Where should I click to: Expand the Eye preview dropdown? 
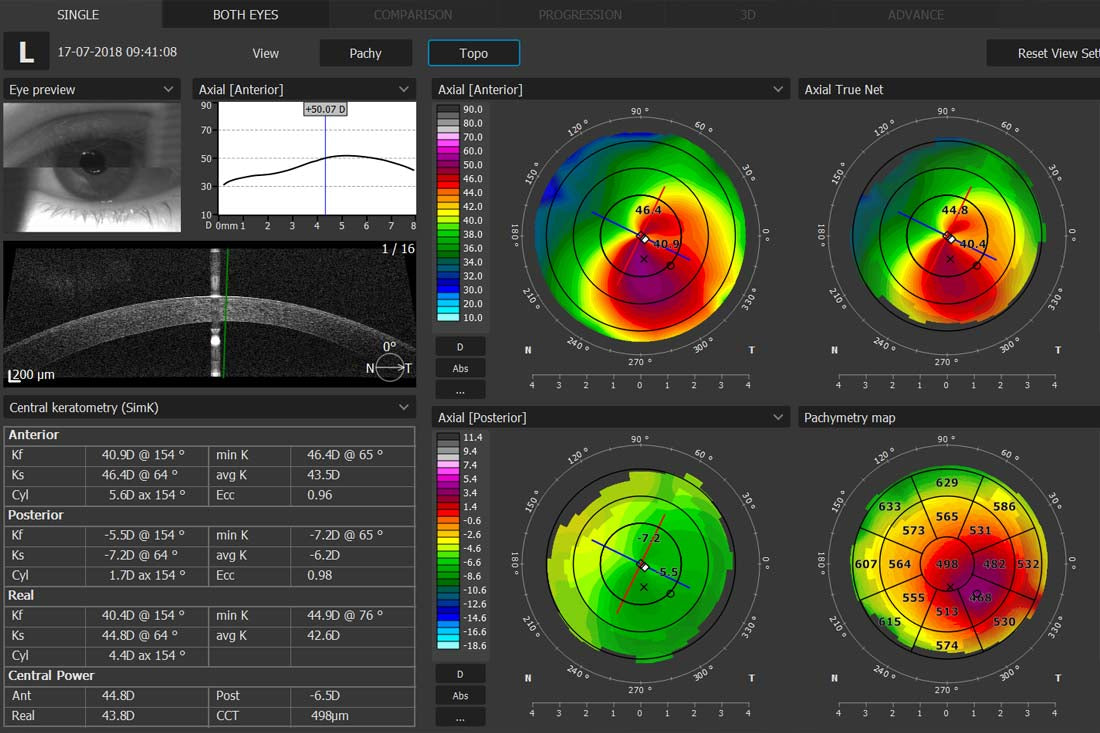(x=169, y=90)
